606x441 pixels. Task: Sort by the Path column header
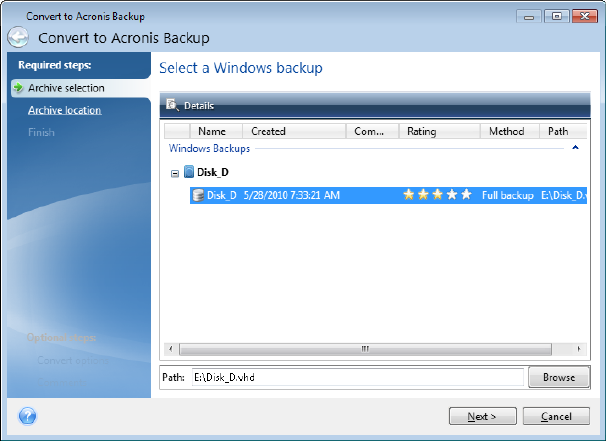tap(563, 131)
